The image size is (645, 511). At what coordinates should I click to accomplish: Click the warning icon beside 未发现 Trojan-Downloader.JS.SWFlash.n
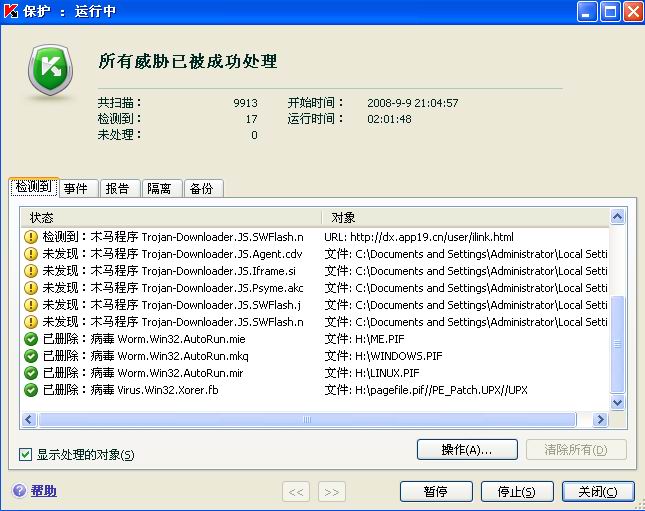(31, 322)
